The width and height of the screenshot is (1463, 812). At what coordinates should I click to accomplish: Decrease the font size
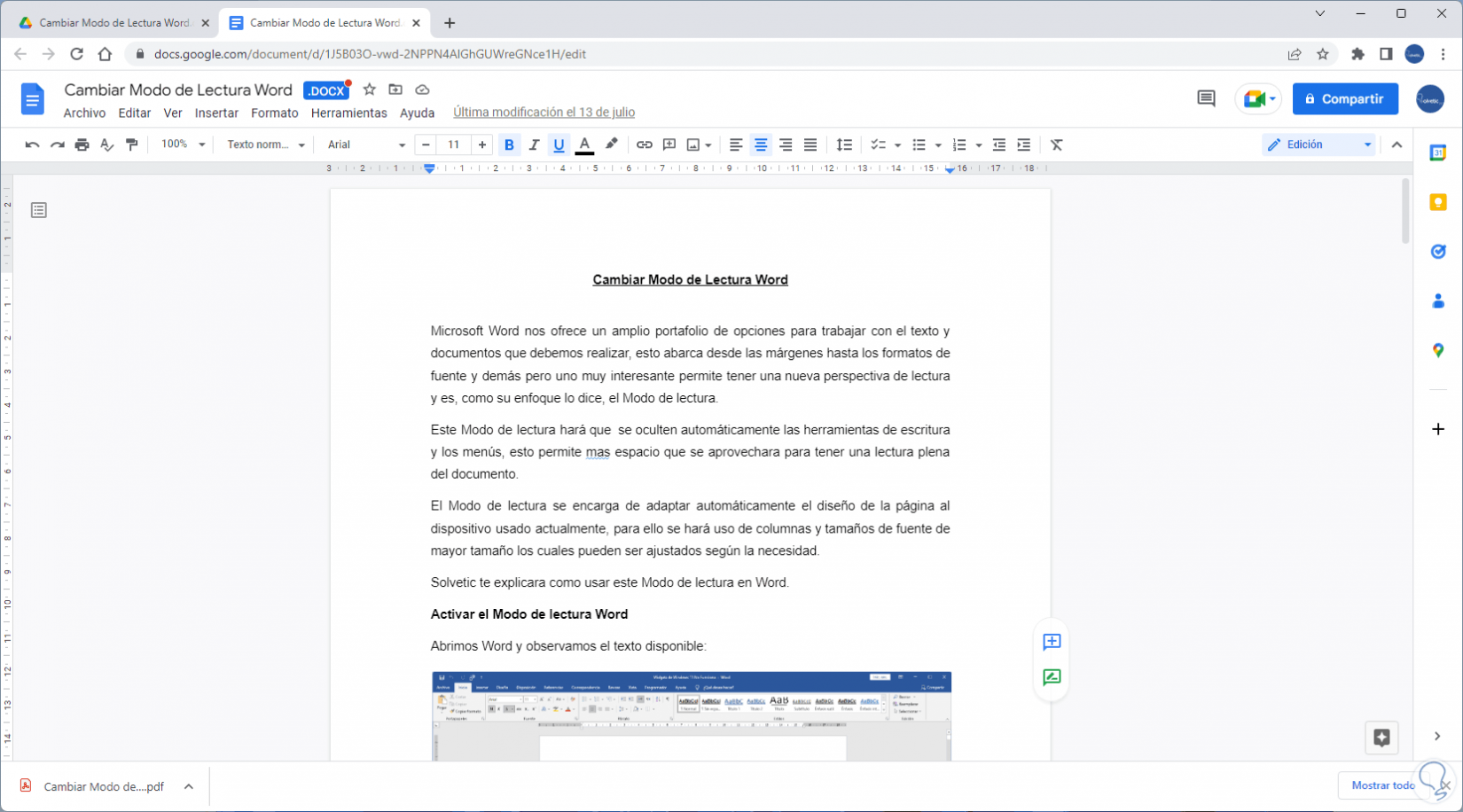(x=426, y=144)
